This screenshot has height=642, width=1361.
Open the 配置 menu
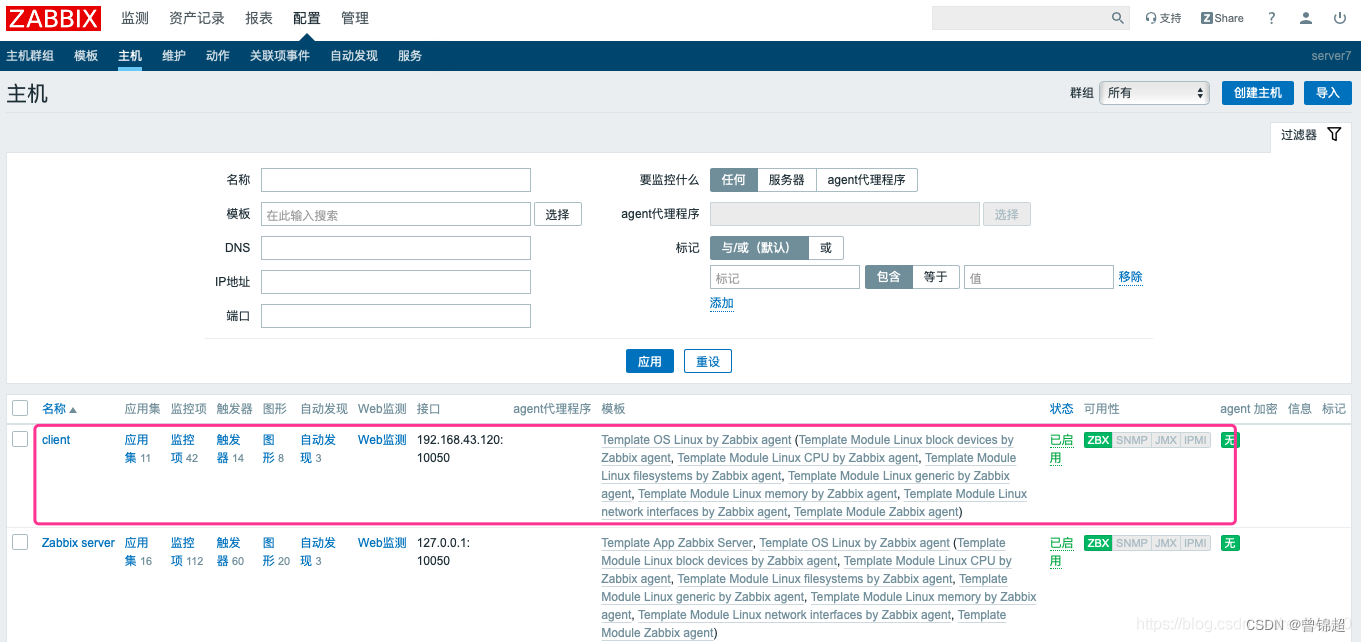coord(307,18)
